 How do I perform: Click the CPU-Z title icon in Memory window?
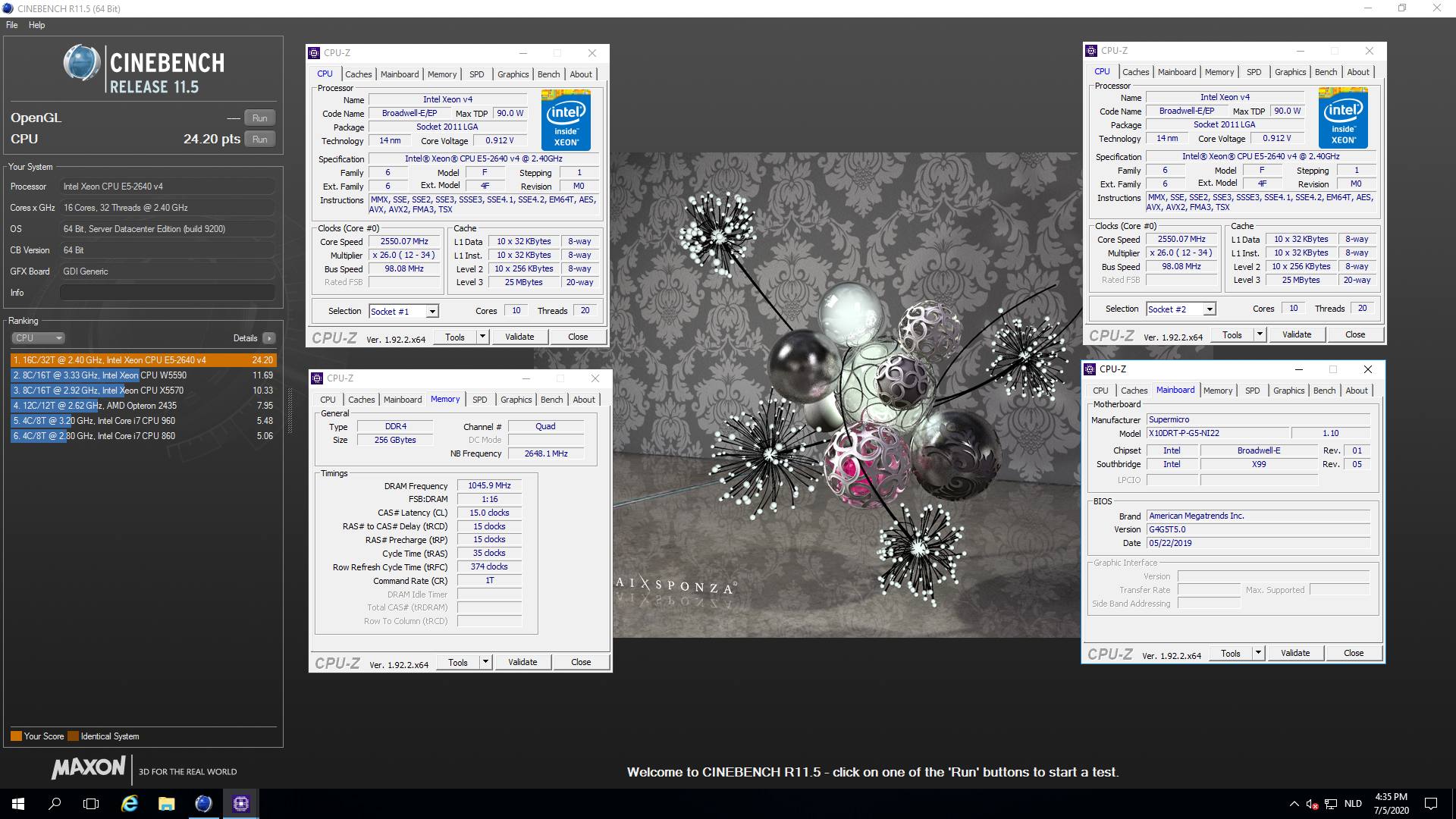[317, 378]
